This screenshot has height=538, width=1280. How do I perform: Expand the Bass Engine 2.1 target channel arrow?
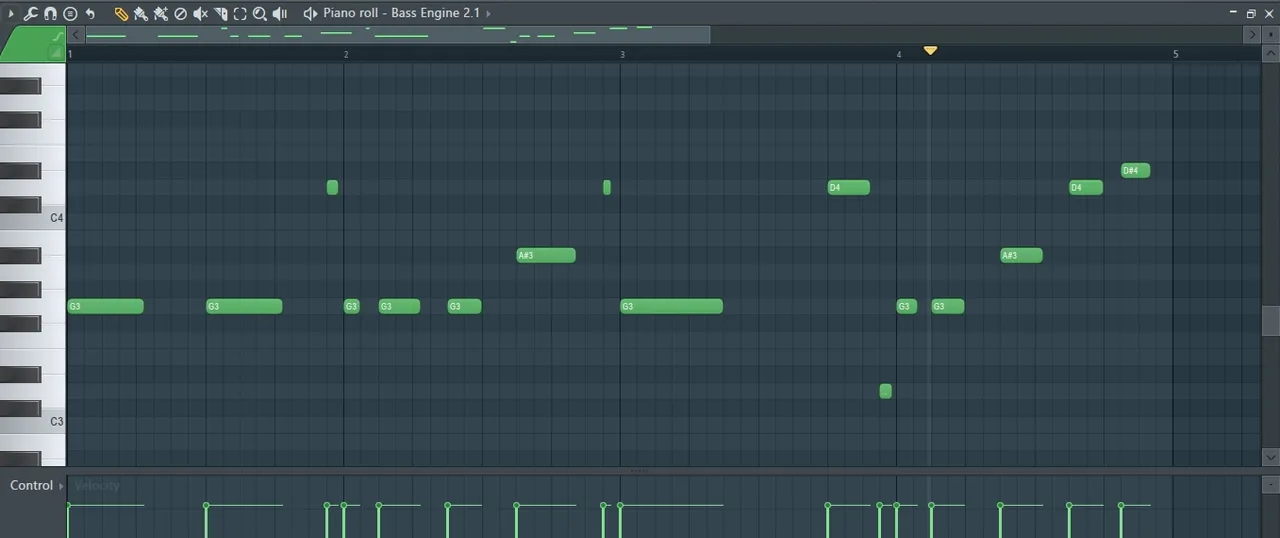tap(488, 13)
